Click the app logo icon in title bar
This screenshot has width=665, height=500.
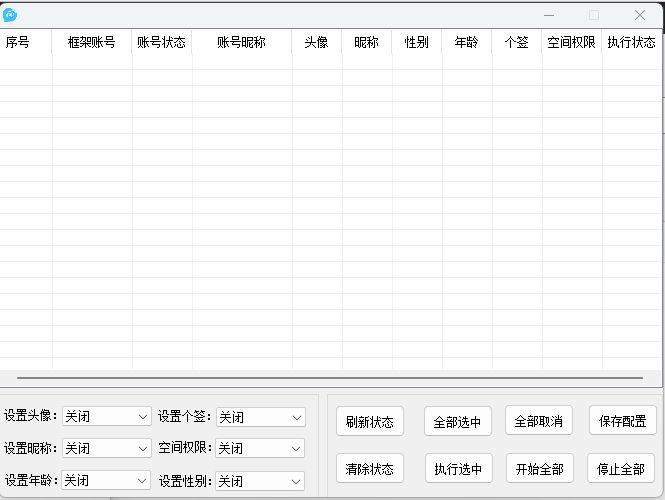(11, 15)
